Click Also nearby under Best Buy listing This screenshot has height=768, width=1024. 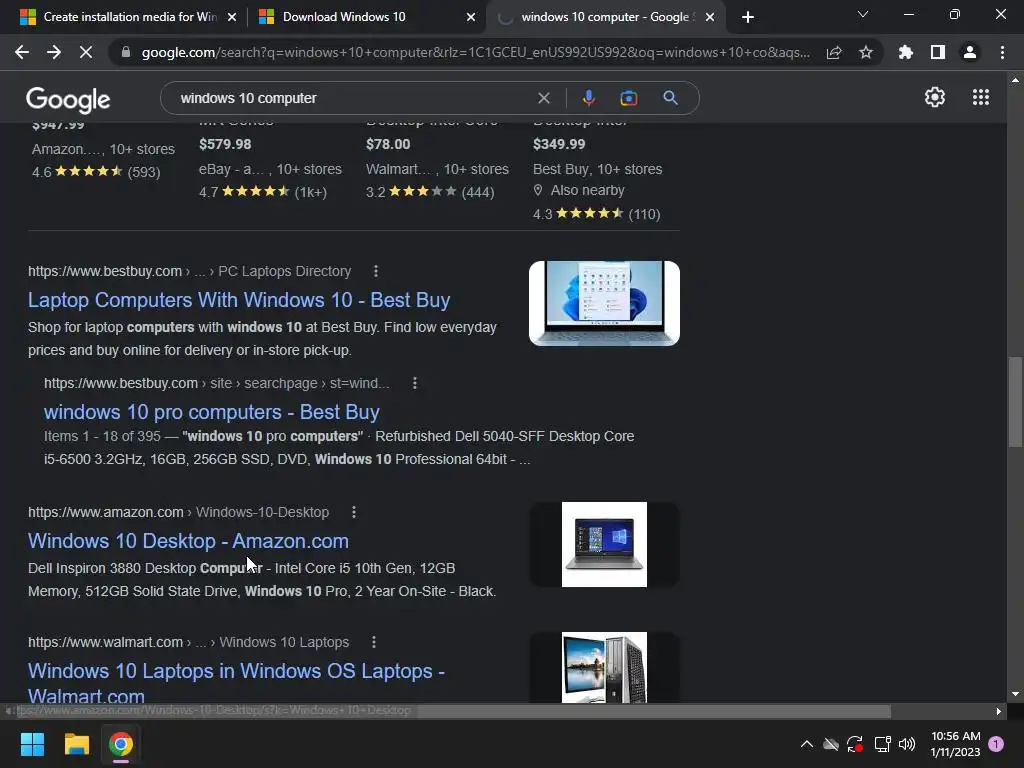point(587,190)
